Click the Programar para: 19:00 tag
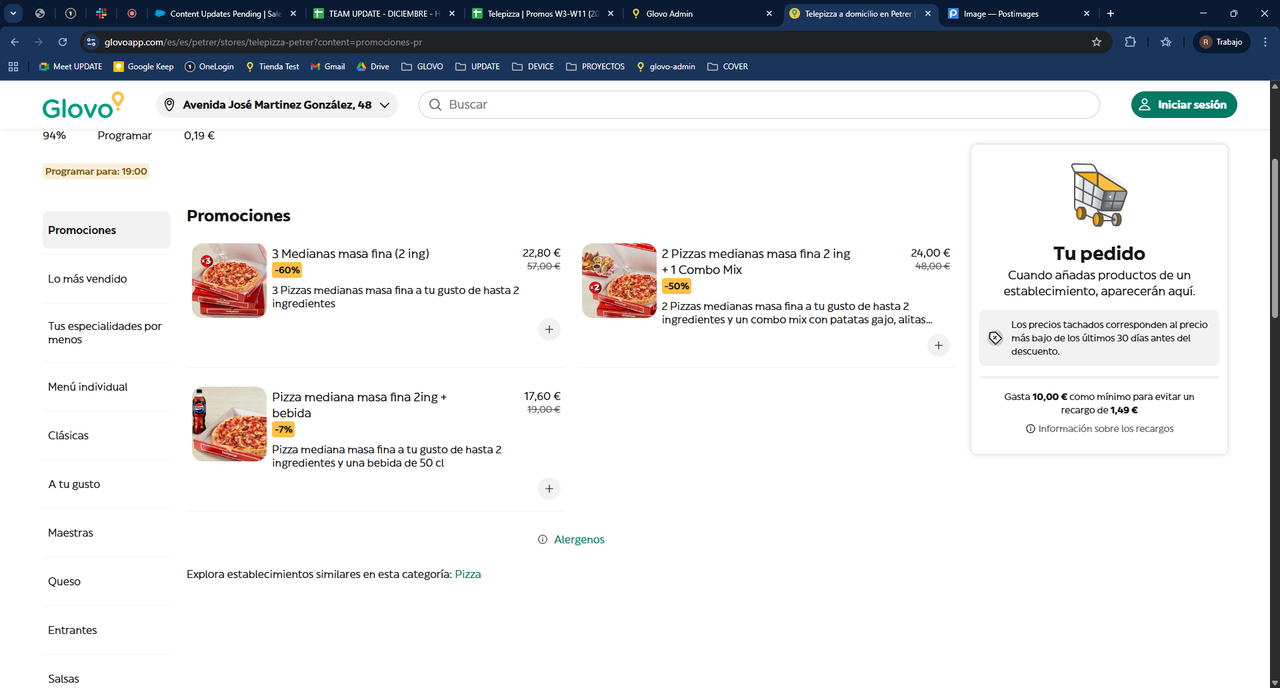 [96, 172]
